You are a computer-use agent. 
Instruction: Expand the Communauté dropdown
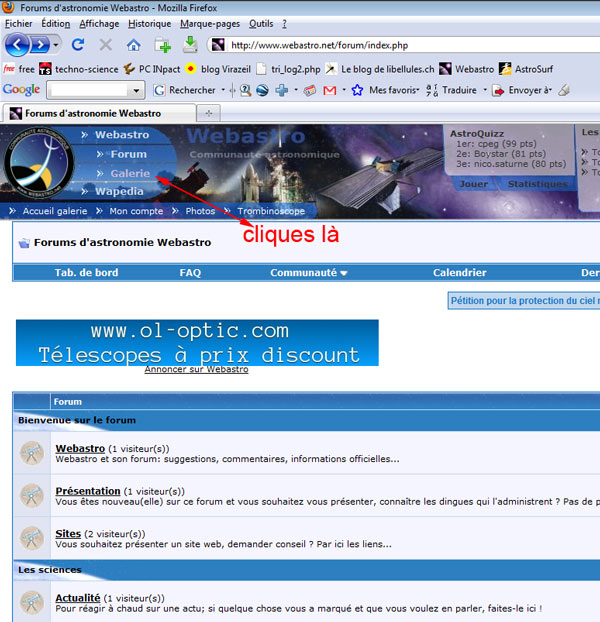tap(309, 273)
